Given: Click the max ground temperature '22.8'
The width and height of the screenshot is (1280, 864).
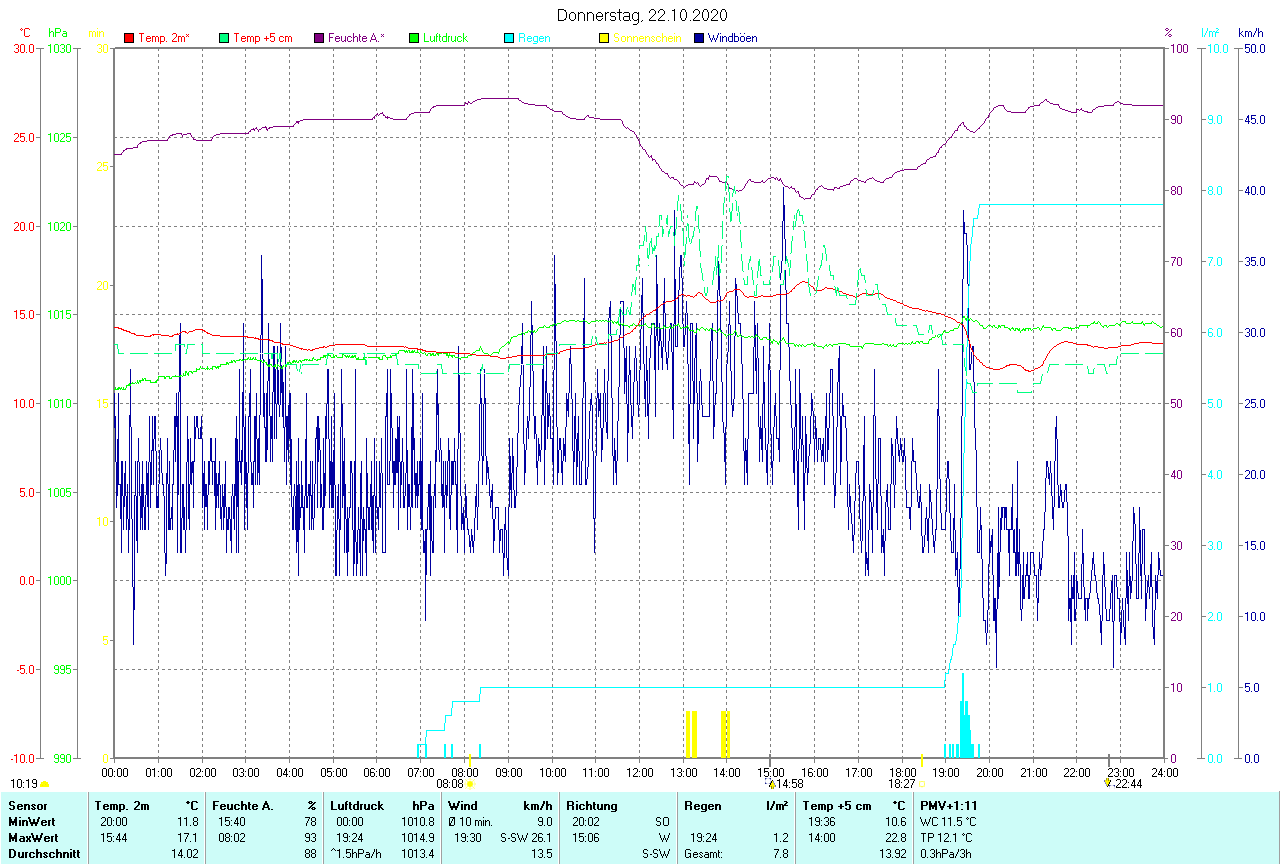Looking at the screenshot, I should tap(894, 838).
